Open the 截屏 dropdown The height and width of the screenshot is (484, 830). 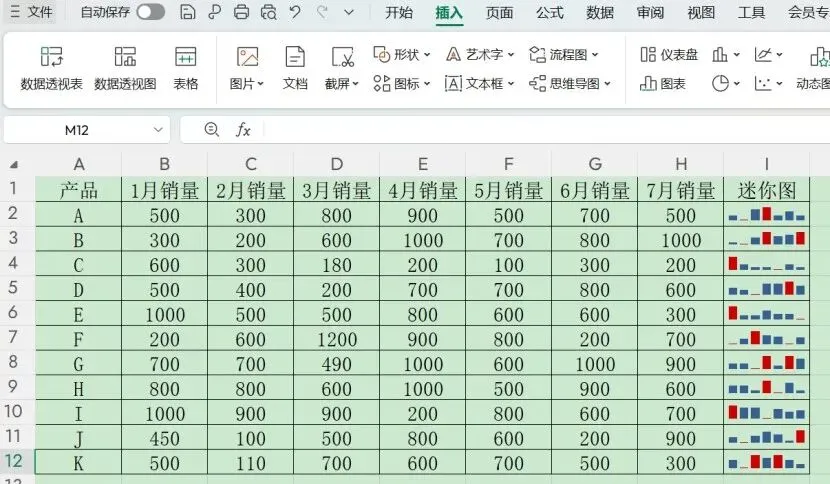click(x=342, y=68)
